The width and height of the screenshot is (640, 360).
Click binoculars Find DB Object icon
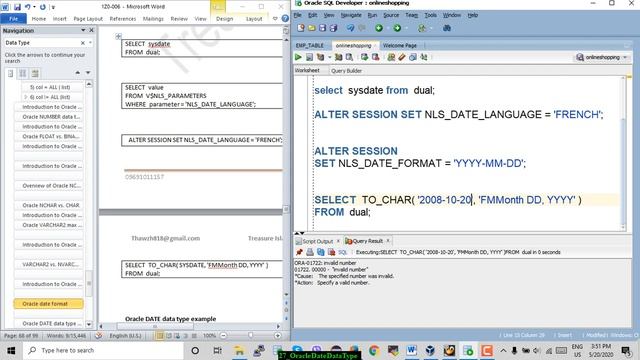tap(447, 28)
